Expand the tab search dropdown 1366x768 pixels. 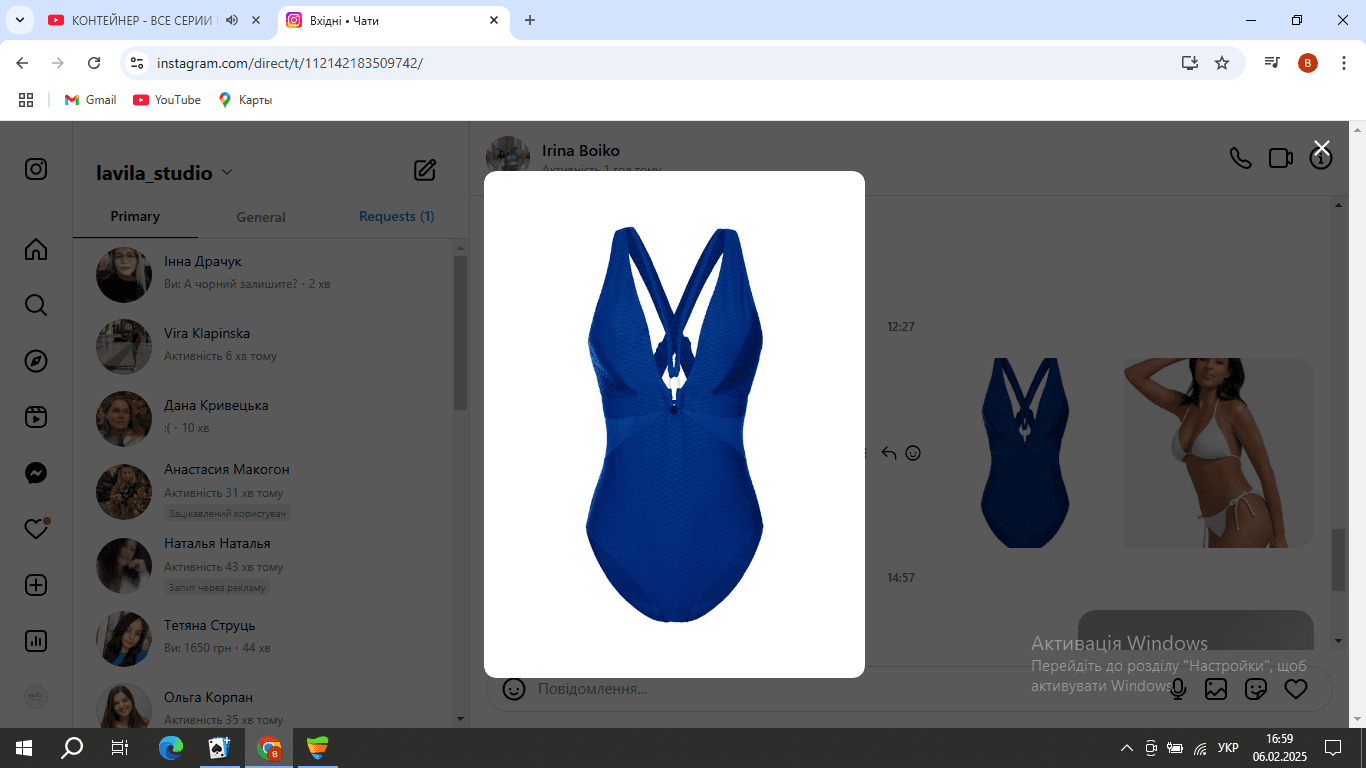(x=19, y=20)
